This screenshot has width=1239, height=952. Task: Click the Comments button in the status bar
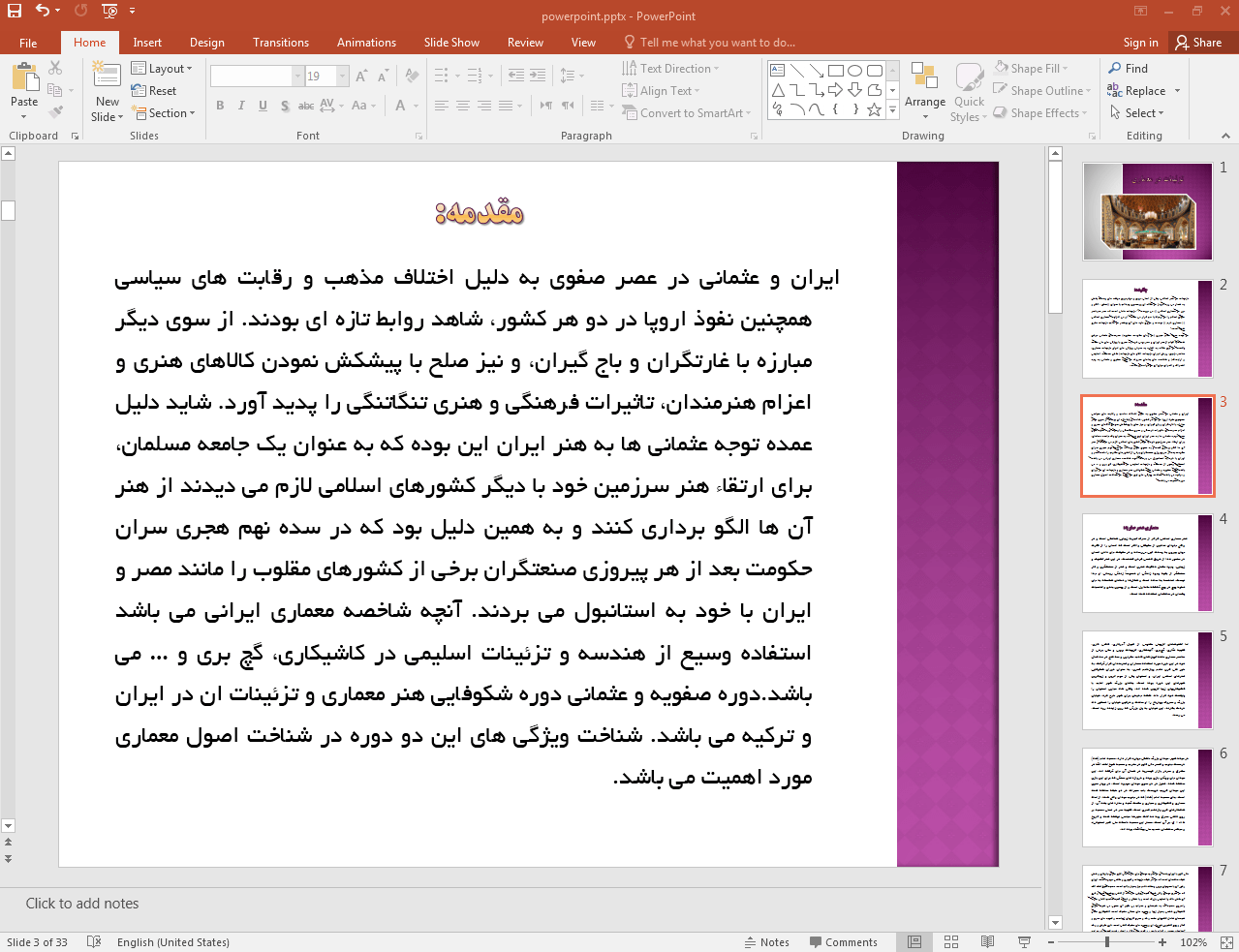[x=842, y=941]
